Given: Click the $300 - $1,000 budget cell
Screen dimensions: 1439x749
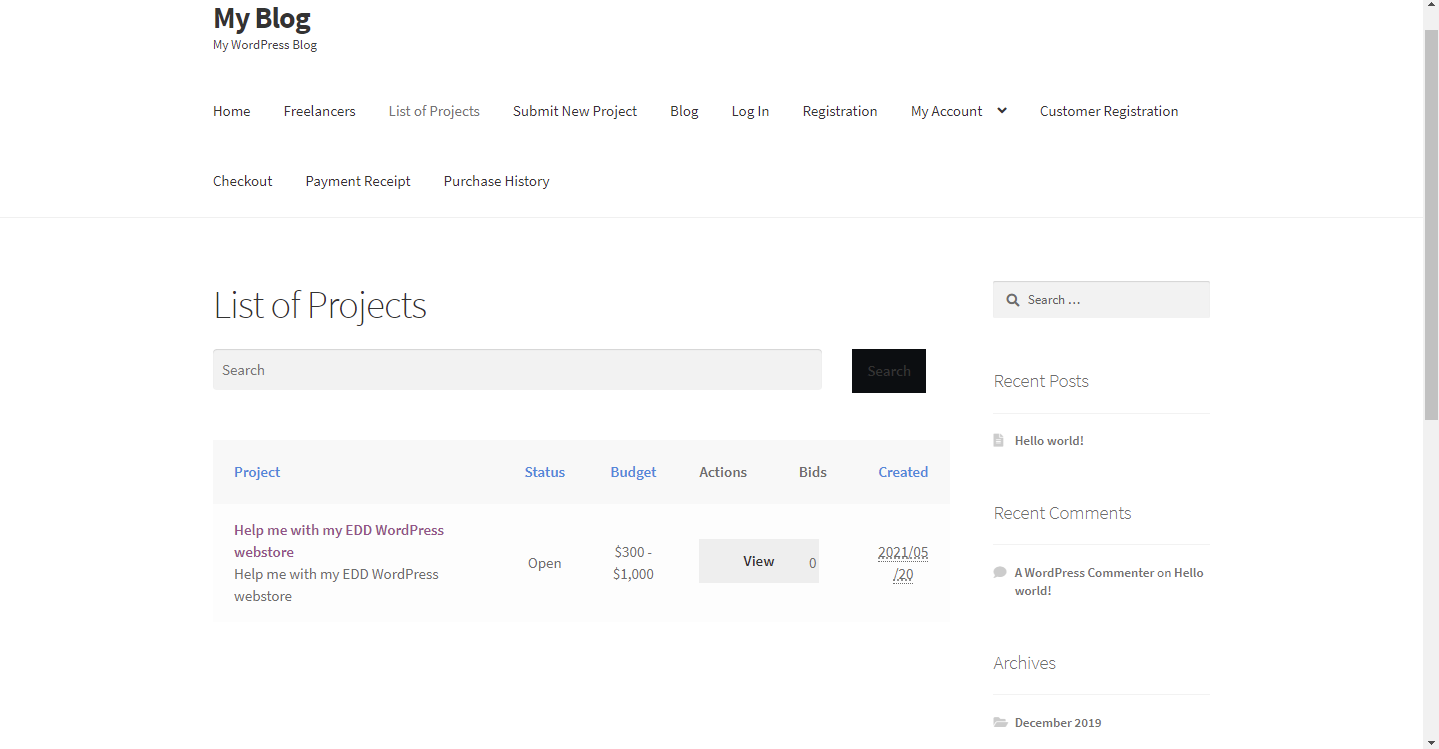Looking at the screenshot, I should [633, 563].
